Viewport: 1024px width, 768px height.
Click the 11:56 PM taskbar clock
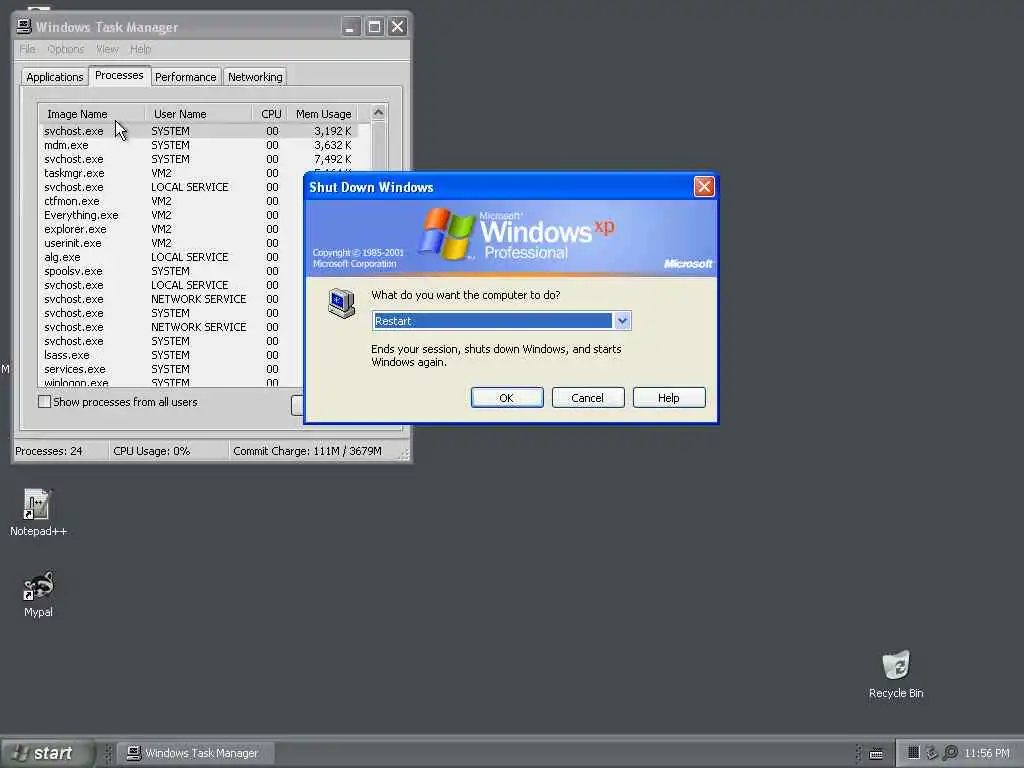[987, 753]
